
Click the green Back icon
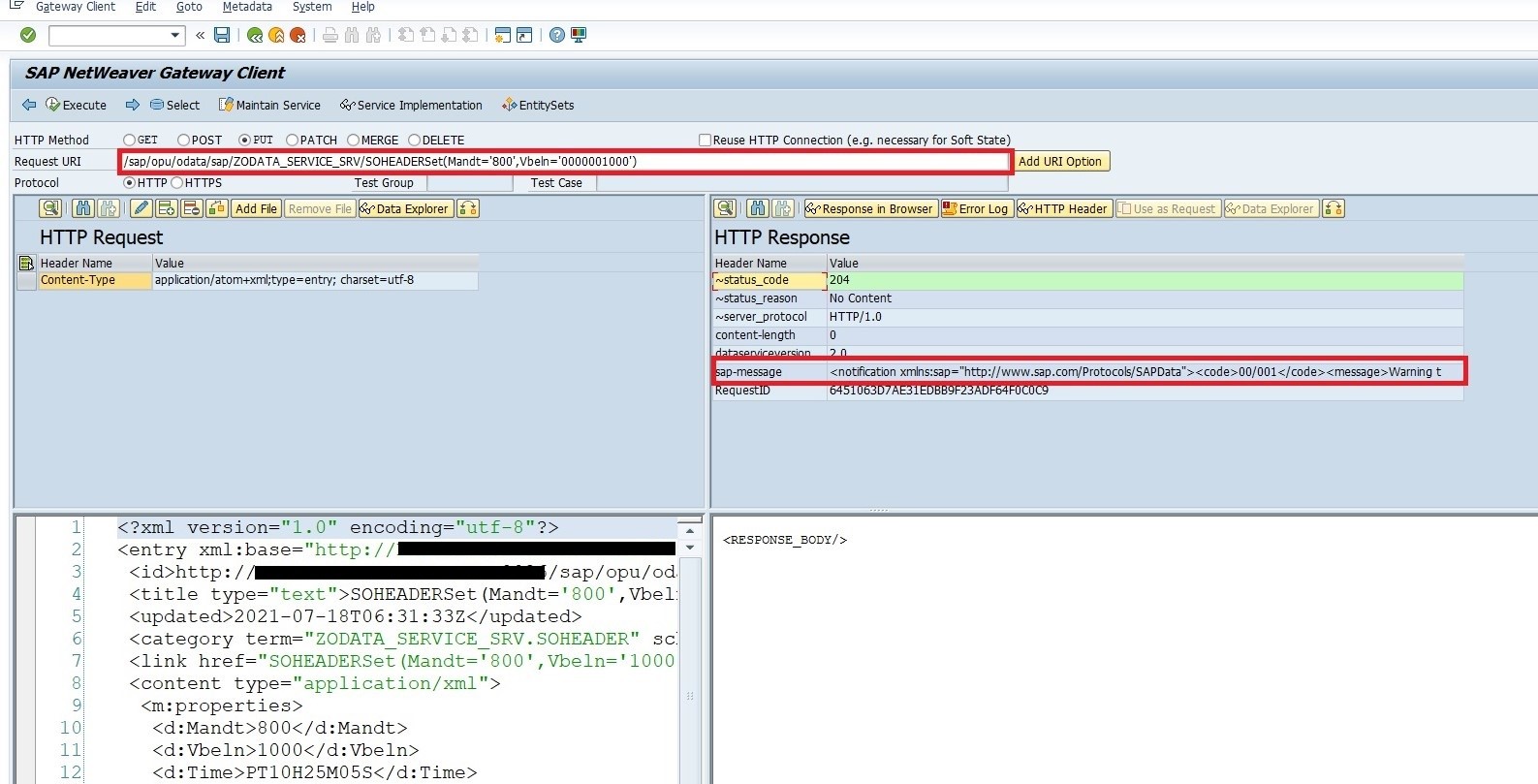254,35
